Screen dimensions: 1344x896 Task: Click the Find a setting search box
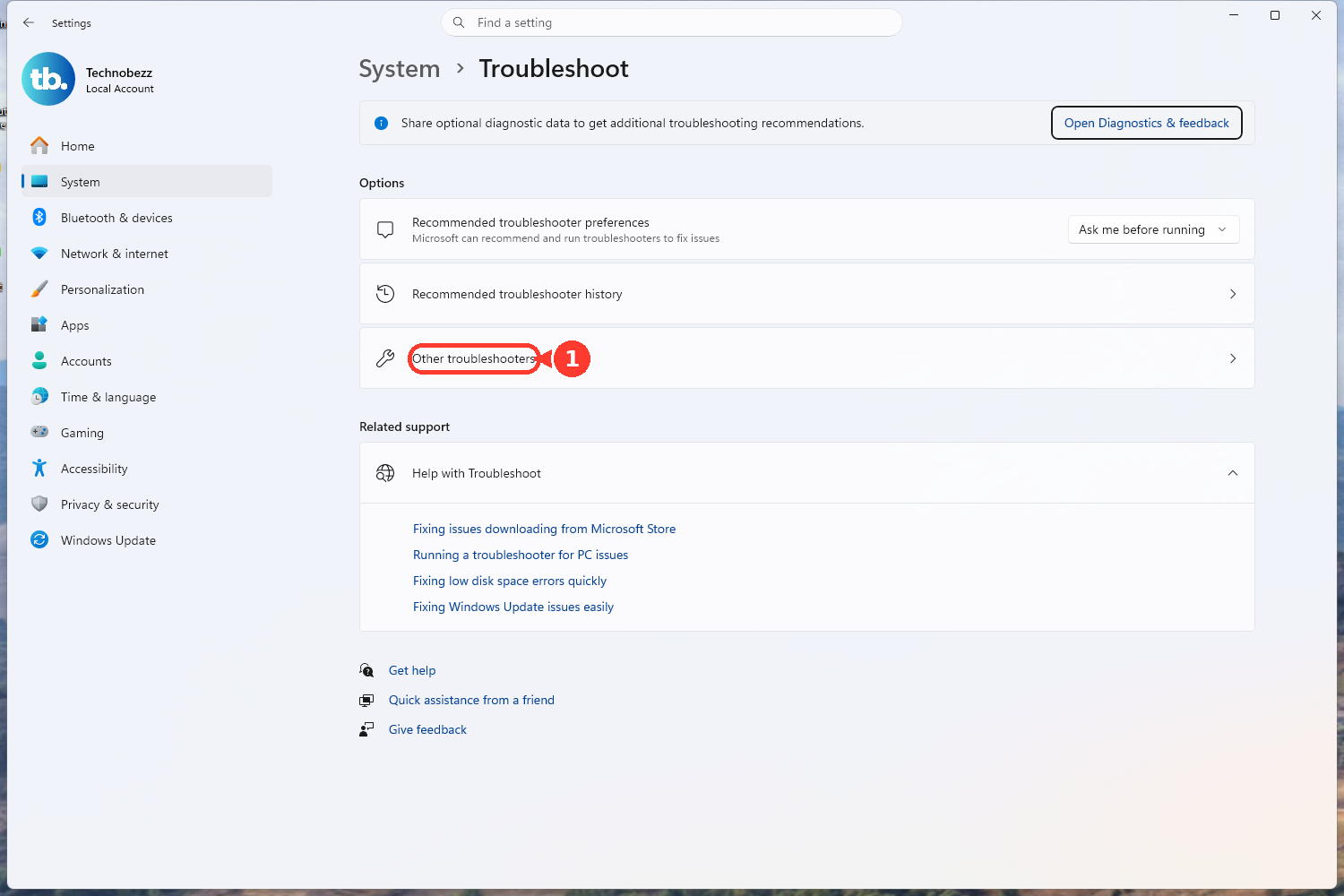[671, 22]
